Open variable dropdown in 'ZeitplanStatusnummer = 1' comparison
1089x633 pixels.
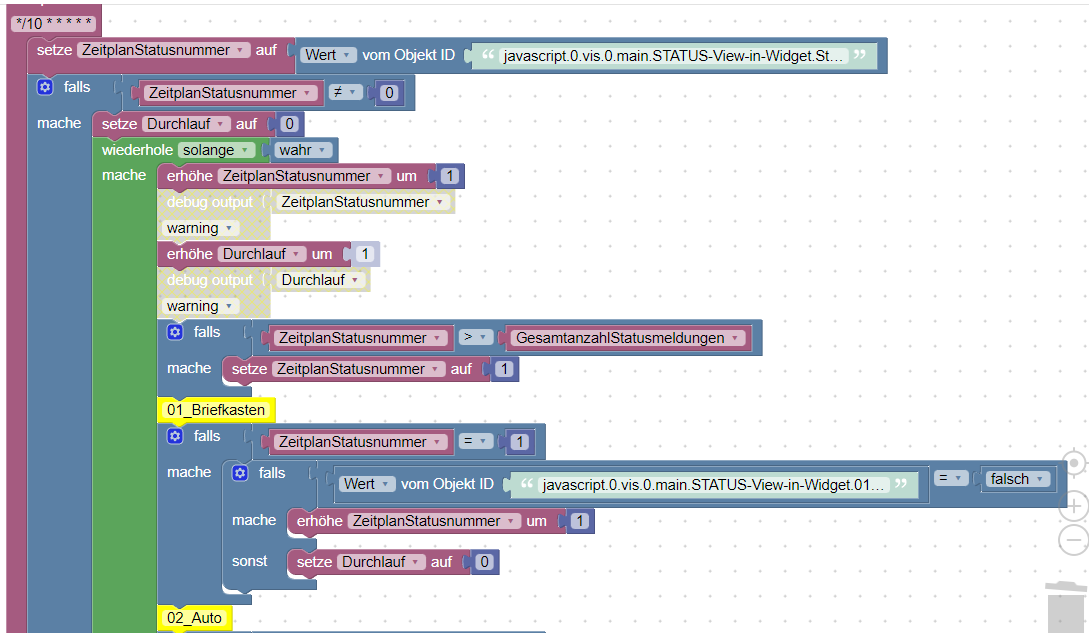pos(360,442)
